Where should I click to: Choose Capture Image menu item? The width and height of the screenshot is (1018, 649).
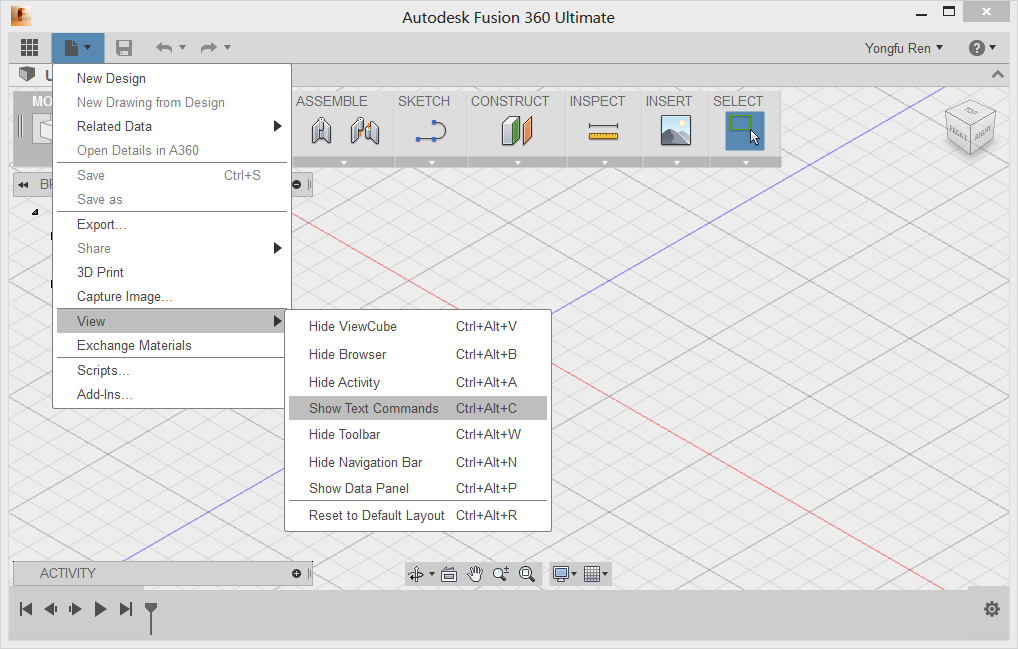click(x=171, y=297)
